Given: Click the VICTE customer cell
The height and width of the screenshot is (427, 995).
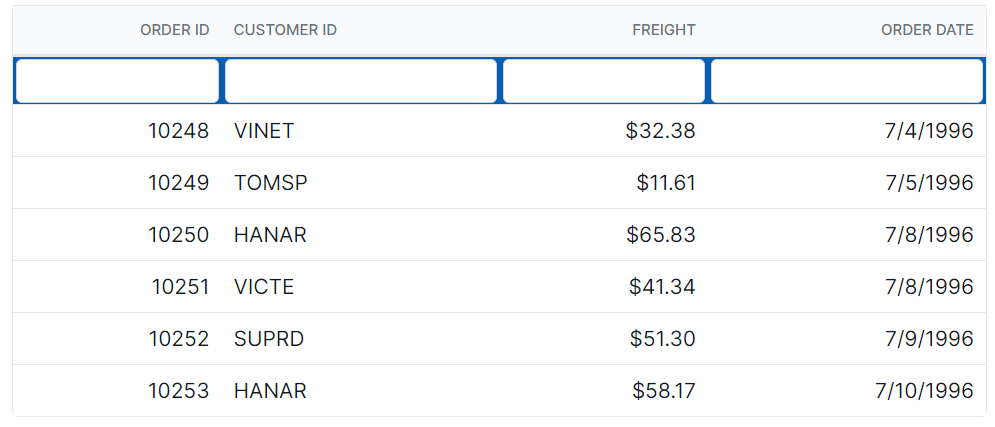Looking at the screenshot, I should point(264,287).
